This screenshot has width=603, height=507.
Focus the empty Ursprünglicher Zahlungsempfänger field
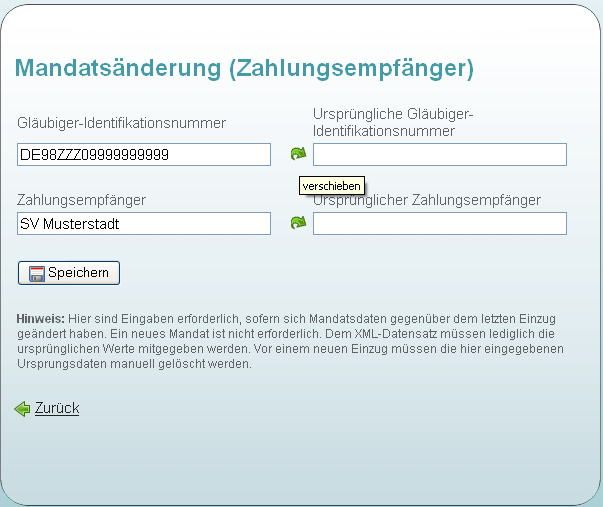click(439, 224)
